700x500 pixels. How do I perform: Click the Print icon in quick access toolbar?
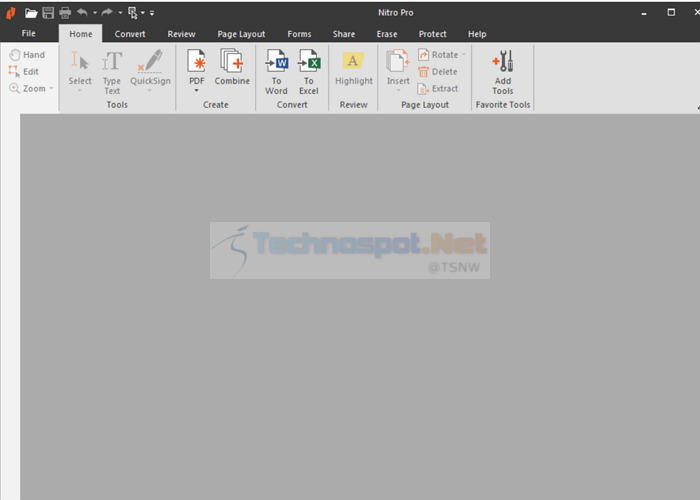point(65,13)
